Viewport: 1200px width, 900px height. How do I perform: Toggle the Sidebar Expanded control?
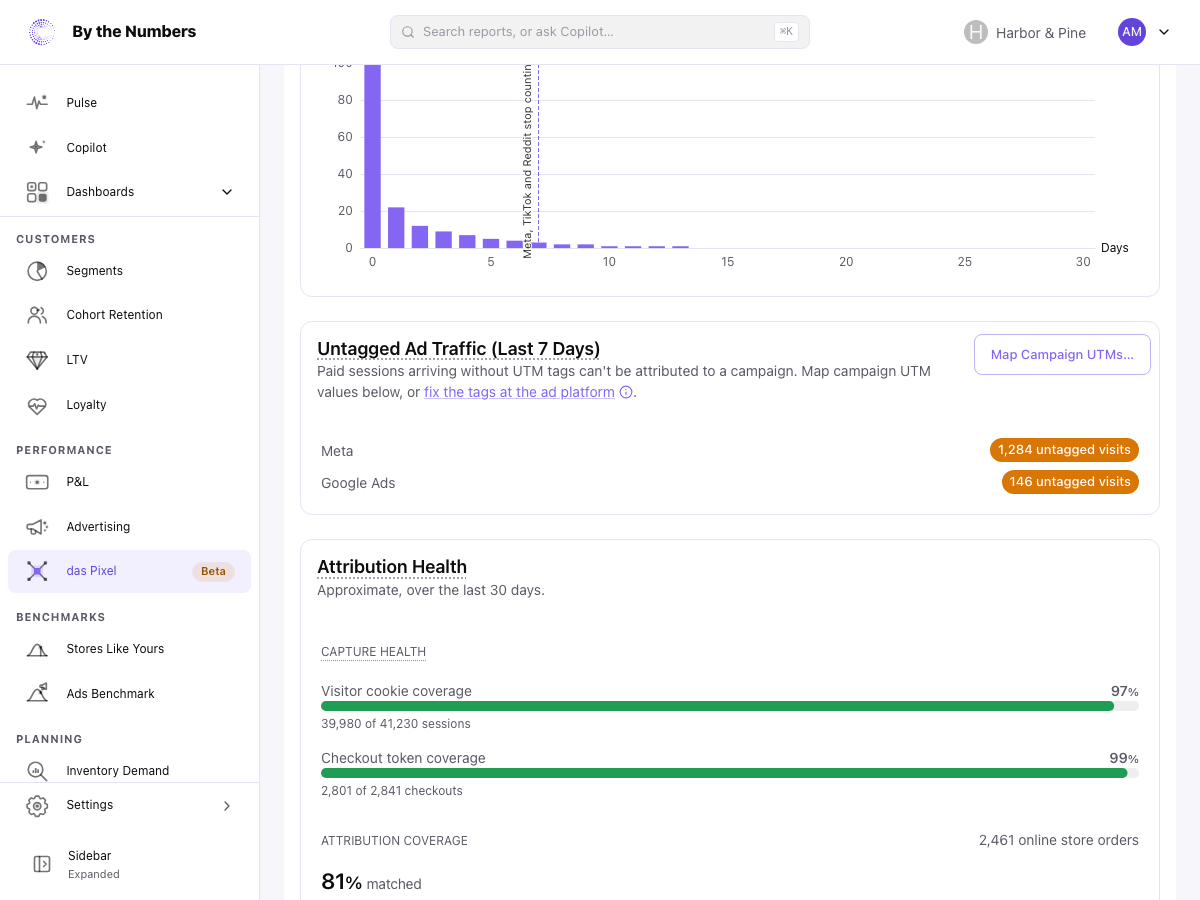pyautogui.click(x=129, y=864)
